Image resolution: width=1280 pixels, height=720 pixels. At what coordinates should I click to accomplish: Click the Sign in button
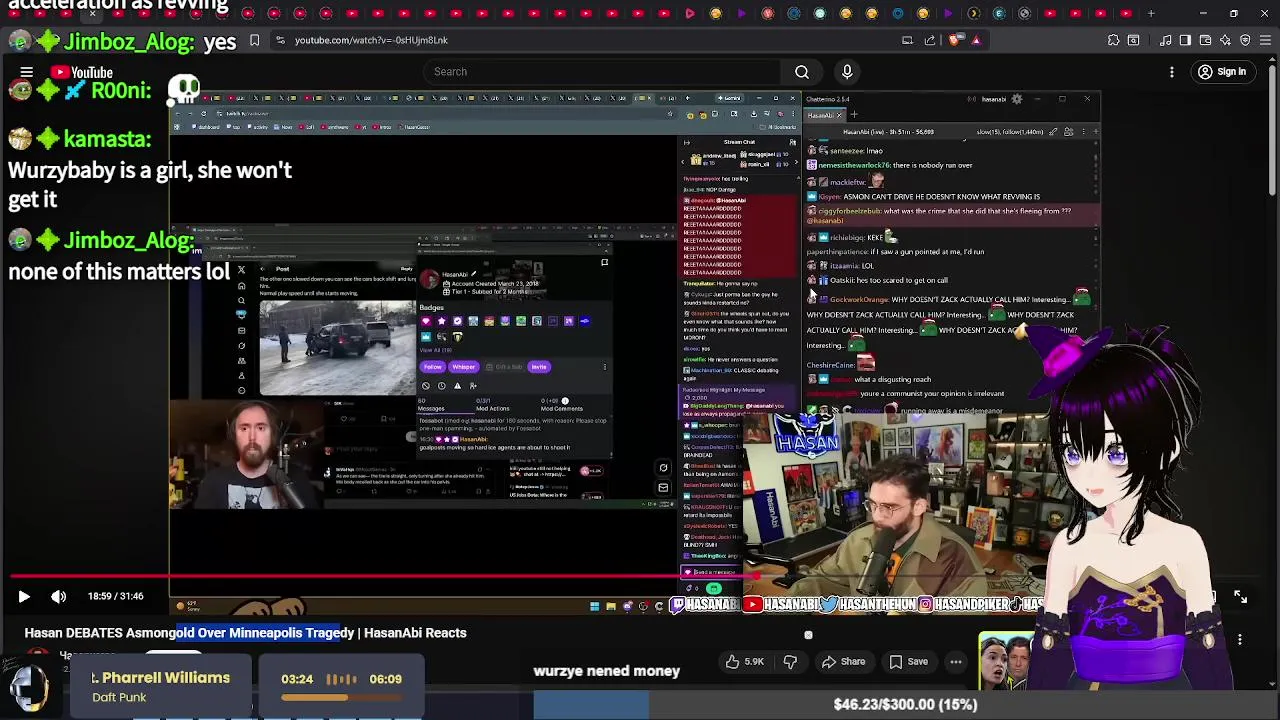coord(1222,72)
